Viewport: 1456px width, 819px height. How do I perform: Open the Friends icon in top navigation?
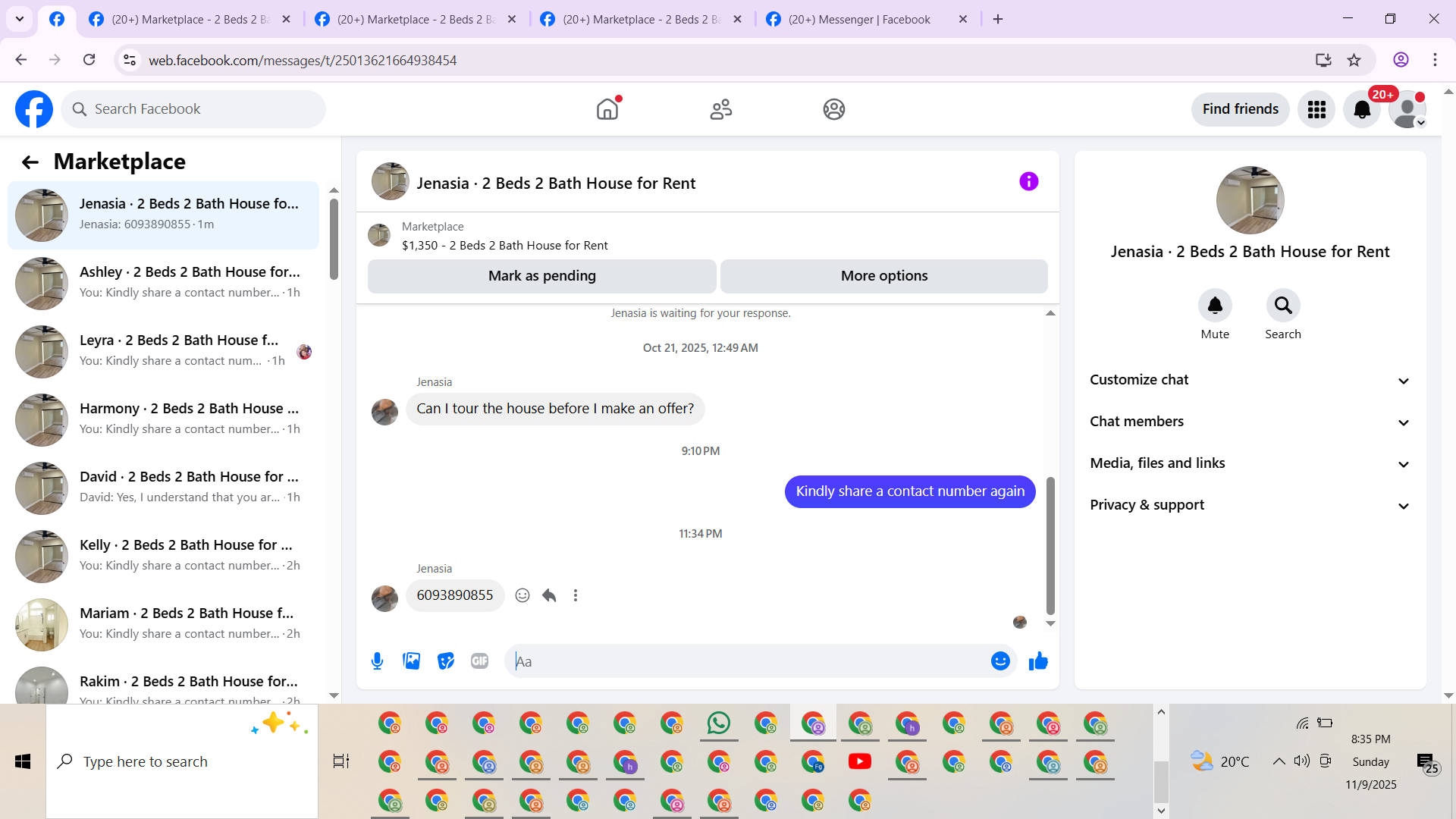(721, 109)
